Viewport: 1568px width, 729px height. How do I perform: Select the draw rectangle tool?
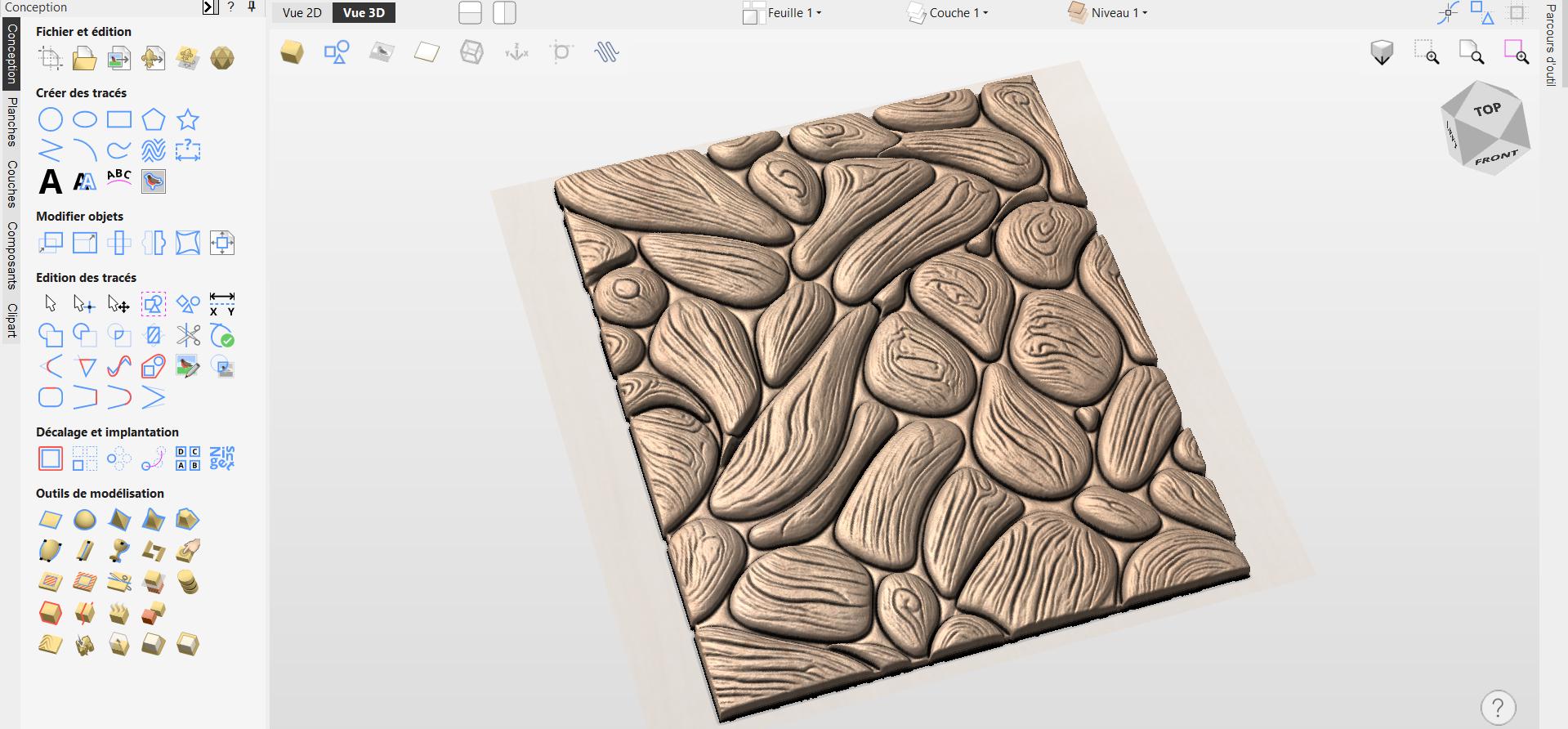(x=119, y=120)
